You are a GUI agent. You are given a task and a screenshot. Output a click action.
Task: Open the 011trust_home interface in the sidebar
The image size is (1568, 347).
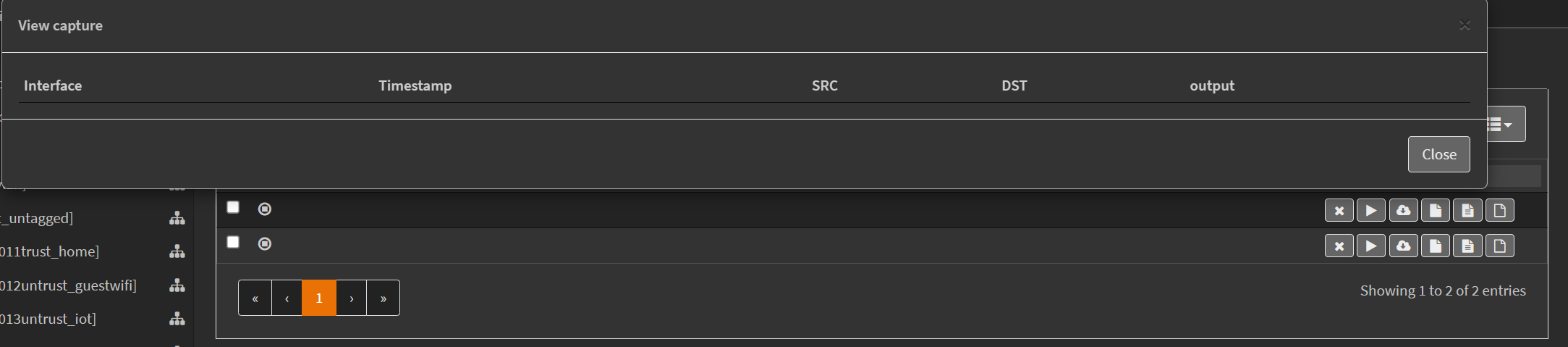coord(49,251)
